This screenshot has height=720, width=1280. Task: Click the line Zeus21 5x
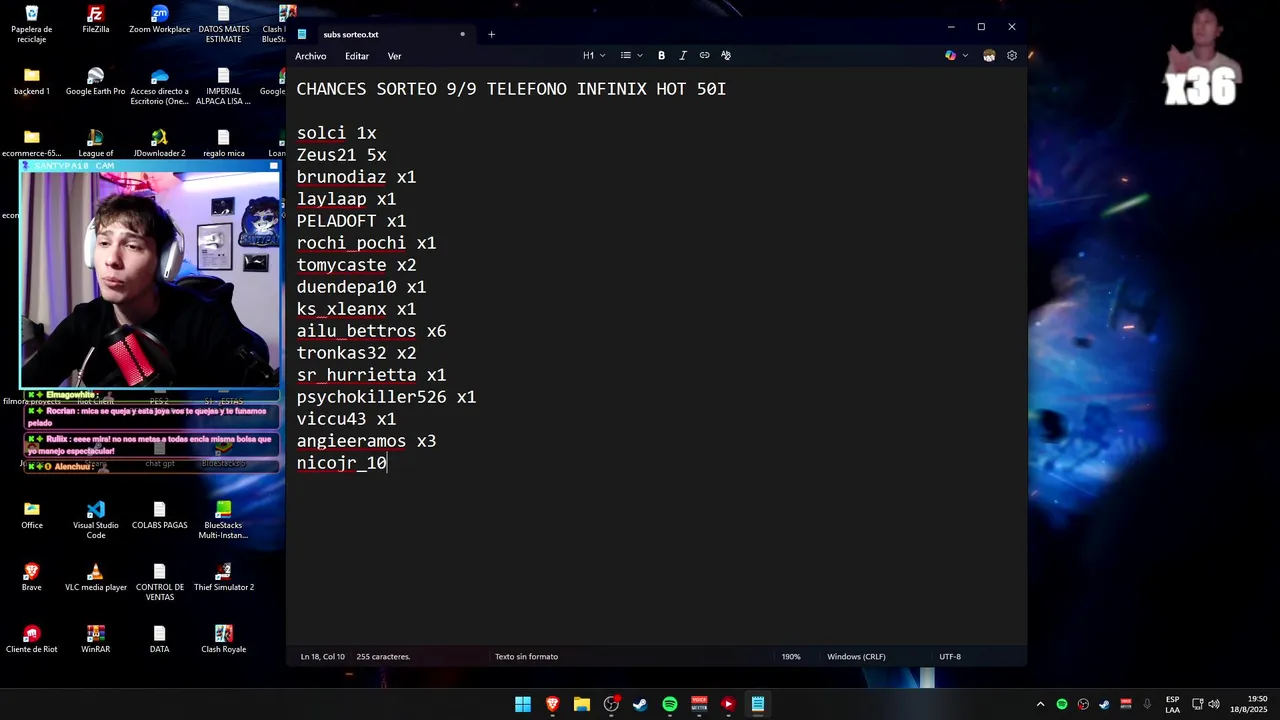tap(341, 155)
